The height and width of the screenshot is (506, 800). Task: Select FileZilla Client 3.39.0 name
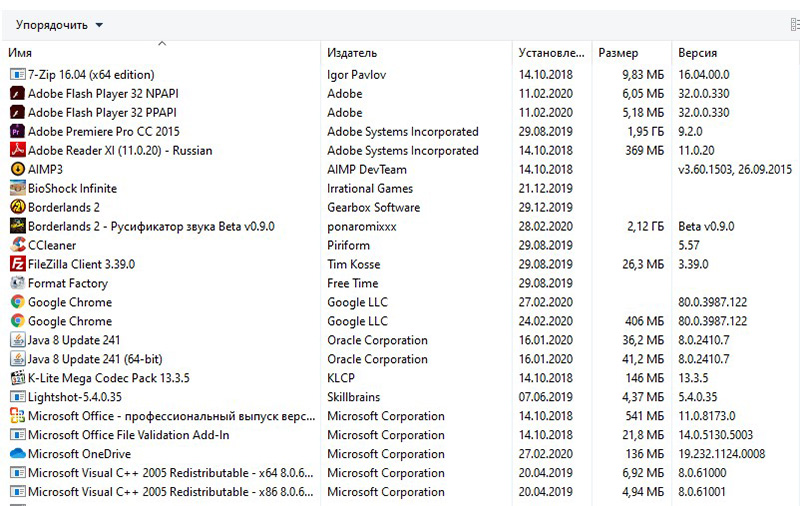81,264
